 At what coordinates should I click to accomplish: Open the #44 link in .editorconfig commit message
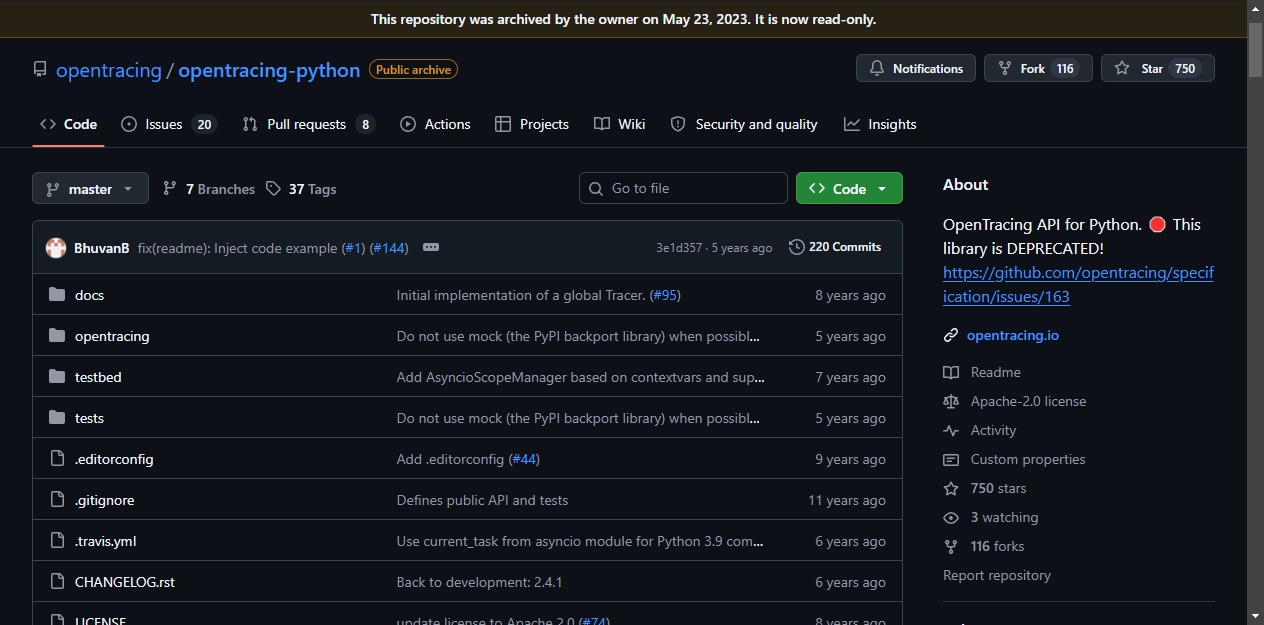[x=523, y=459]
